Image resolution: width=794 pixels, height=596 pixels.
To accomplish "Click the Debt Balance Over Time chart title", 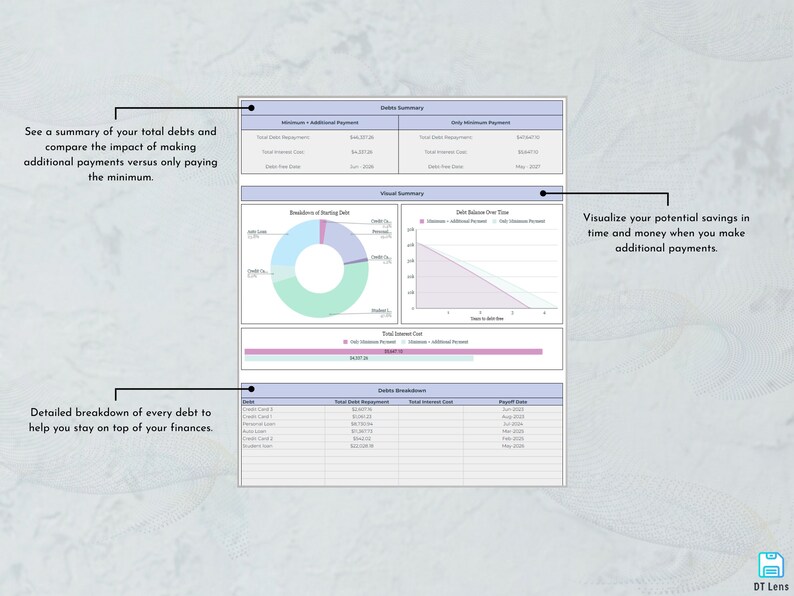I will coord(482,213).
